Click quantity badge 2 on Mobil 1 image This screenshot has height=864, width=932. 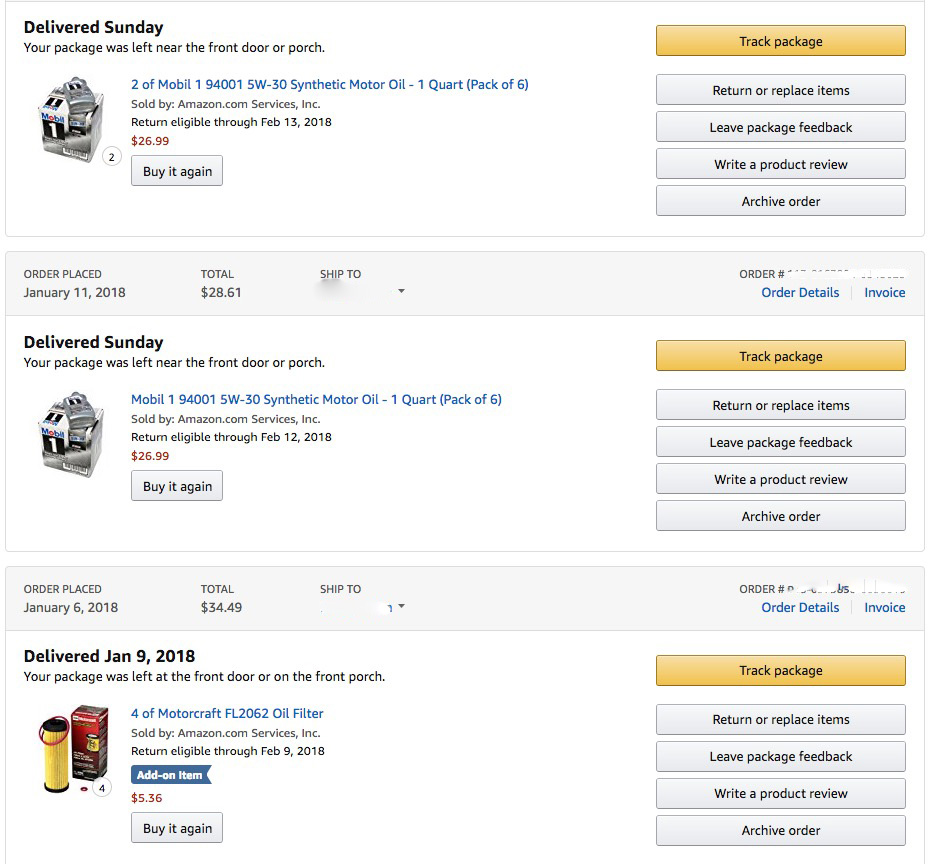point(112,157)
